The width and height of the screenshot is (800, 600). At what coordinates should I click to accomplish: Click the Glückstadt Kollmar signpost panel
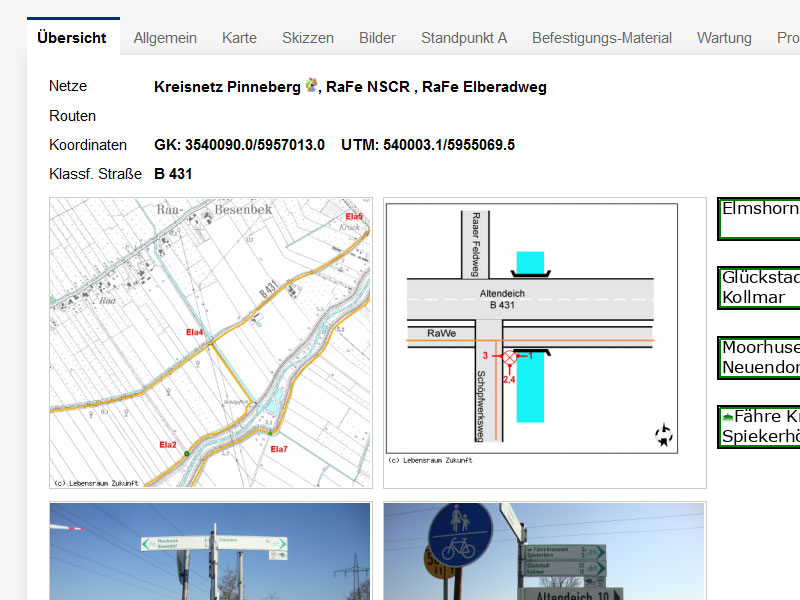coord(760,288)
